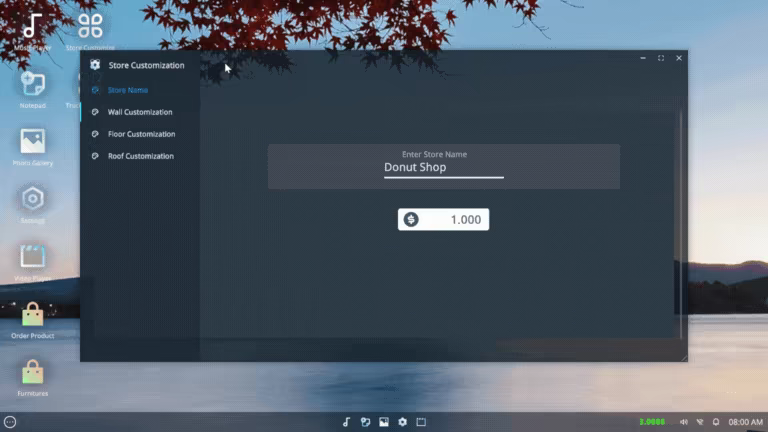Open the Order Product shopping bag icon
This screenshot has height=432, width=768.
pyautogui.click(x=32, y=314)
